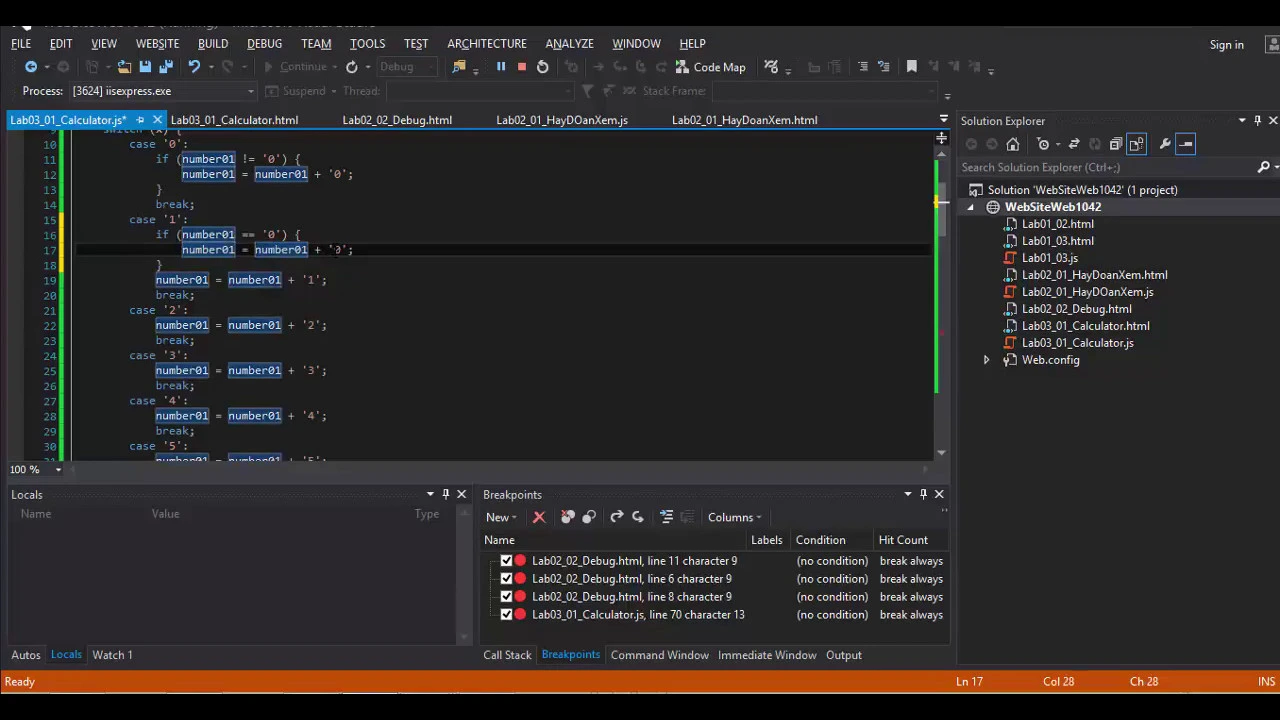Collapse the WebSiteWeb1042 project node

point(970,207)
